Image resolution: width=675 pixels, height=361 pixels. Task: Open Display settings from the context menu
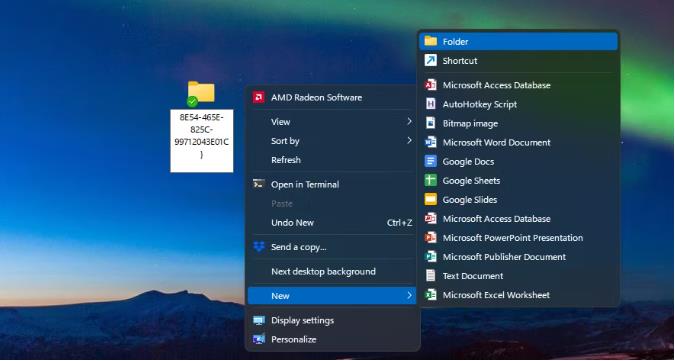pos(332,321)
